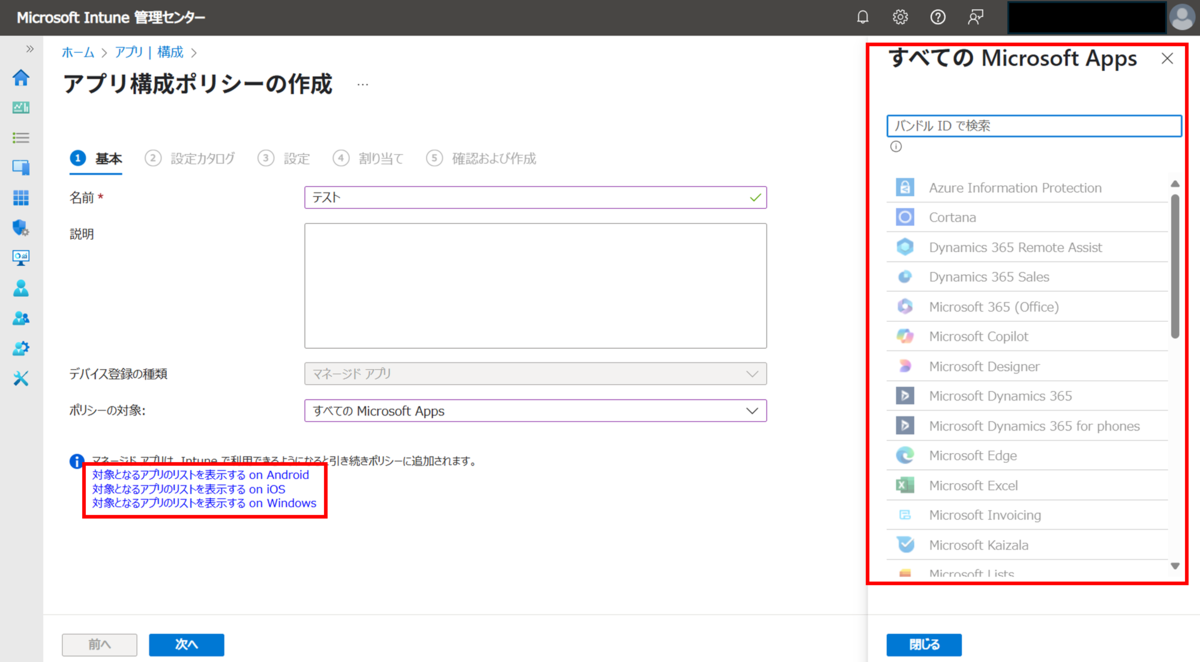This screenshot has height=662, width=1200.
Task: Click the ホーム breadcrumb link
Action: [78, 52]
